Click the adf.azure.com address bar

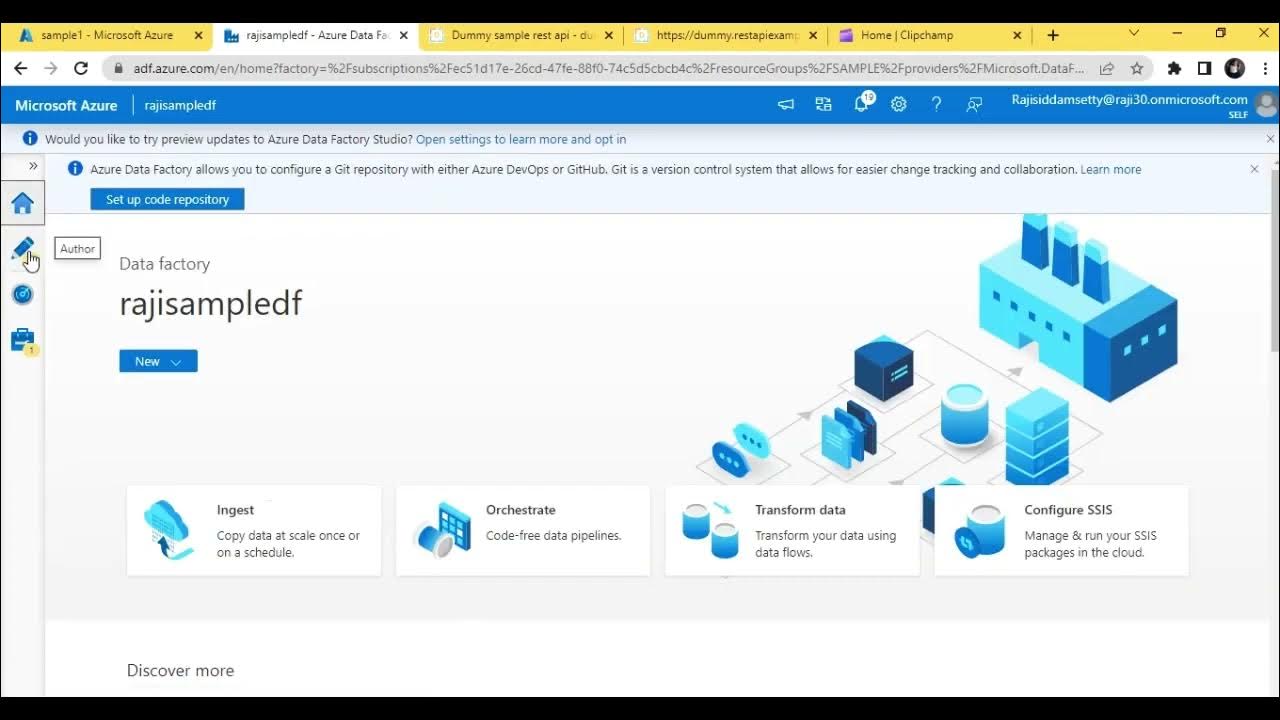point(608,69)
